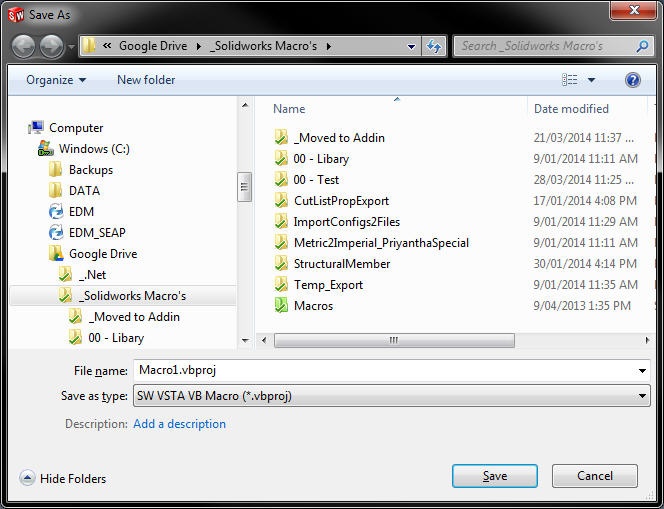
Task: Expand the arrow after _Solidworks Macro's breadcrumb
Action: [329, 46]
